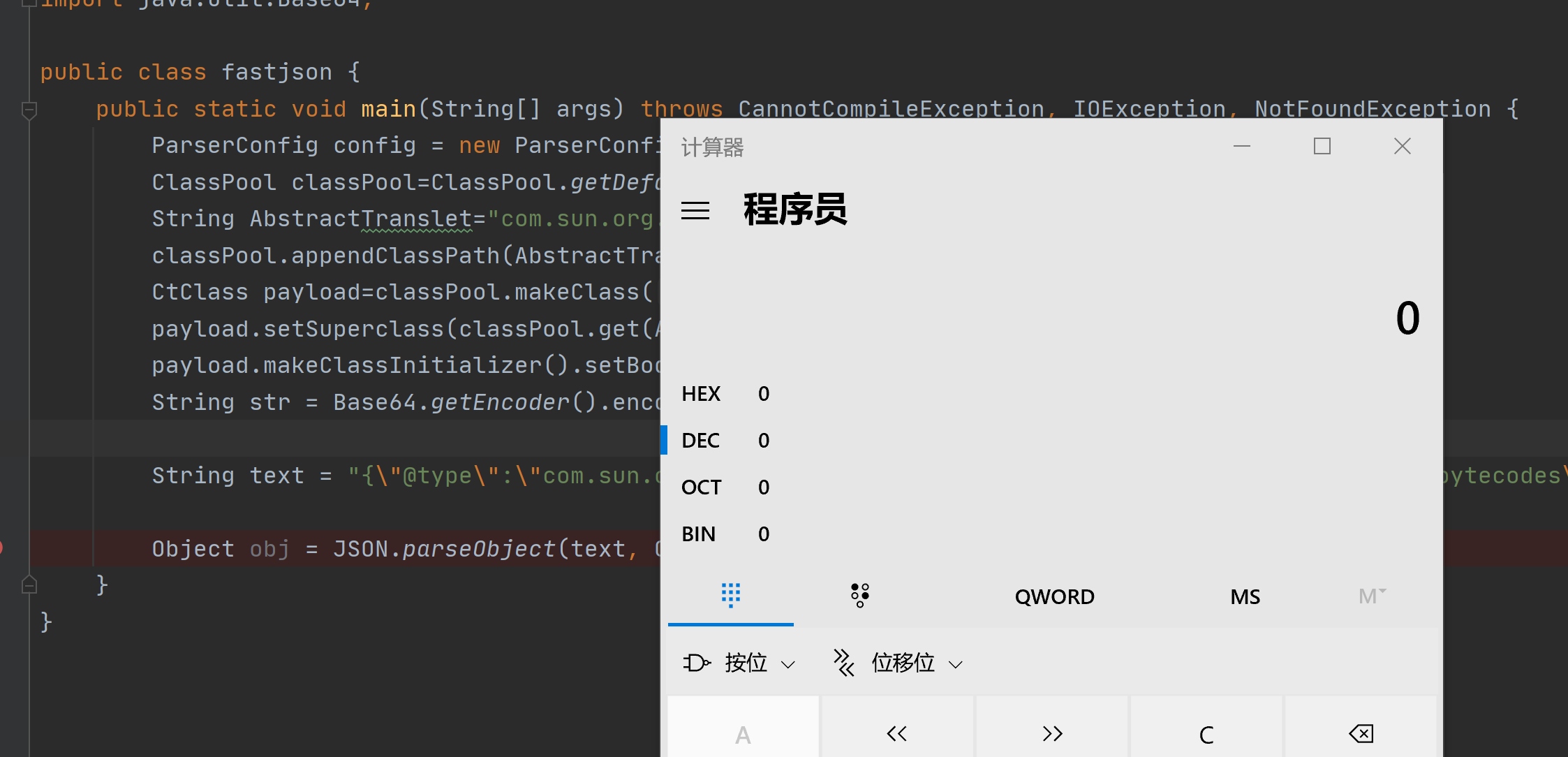This screenshot has height=757, width=1568.
Task: Select HEX number base
Action: [x=701, y=394]
